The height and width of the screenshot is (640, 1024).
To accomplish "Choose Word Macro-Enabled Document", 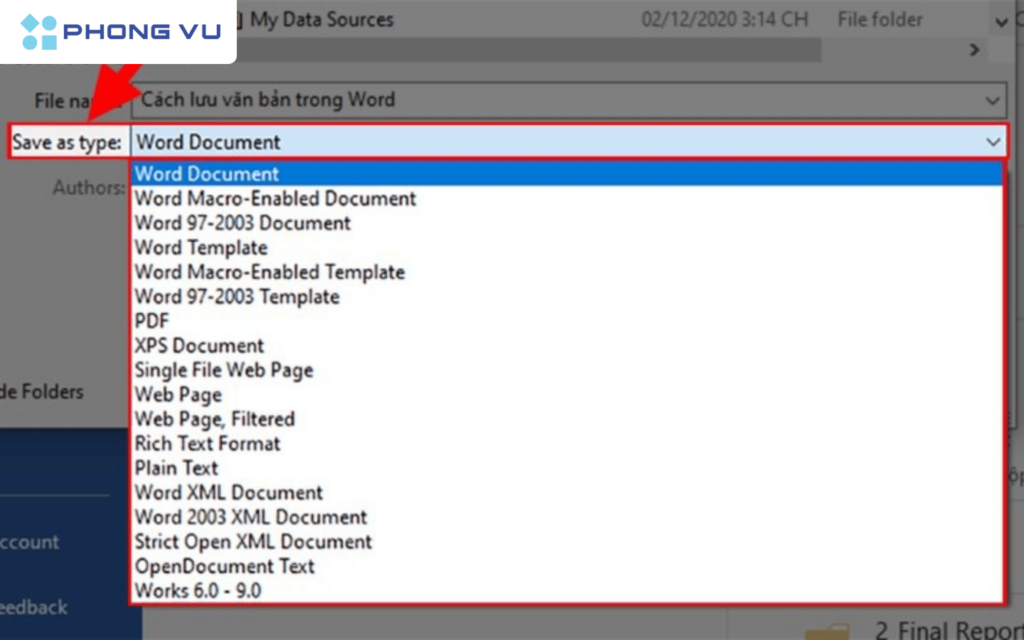I will pyautogui.click(x=275, y=198).
